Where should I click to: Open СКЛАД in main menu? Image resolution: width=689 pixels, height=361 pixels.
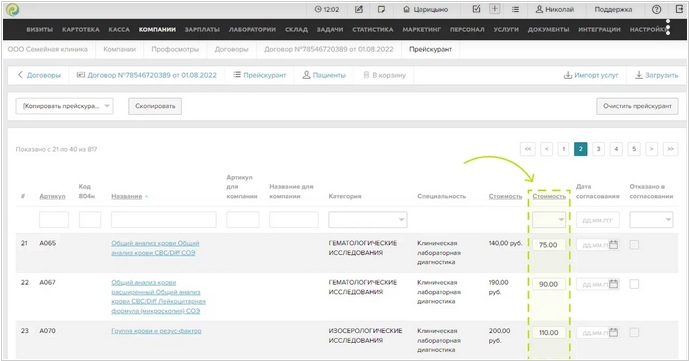296,29
